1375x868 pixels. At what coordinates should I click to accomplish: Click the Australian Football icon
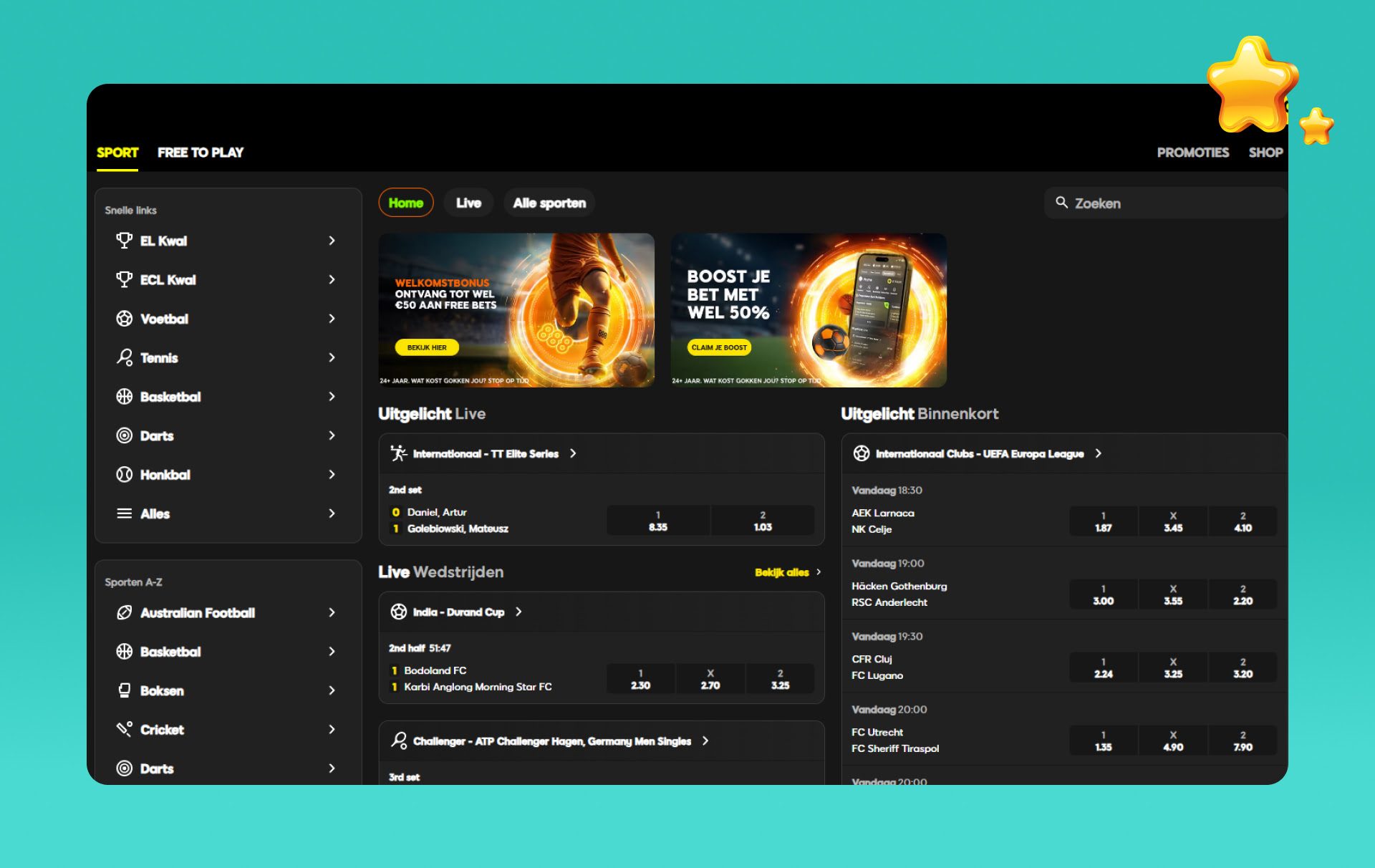click(124, 612)
